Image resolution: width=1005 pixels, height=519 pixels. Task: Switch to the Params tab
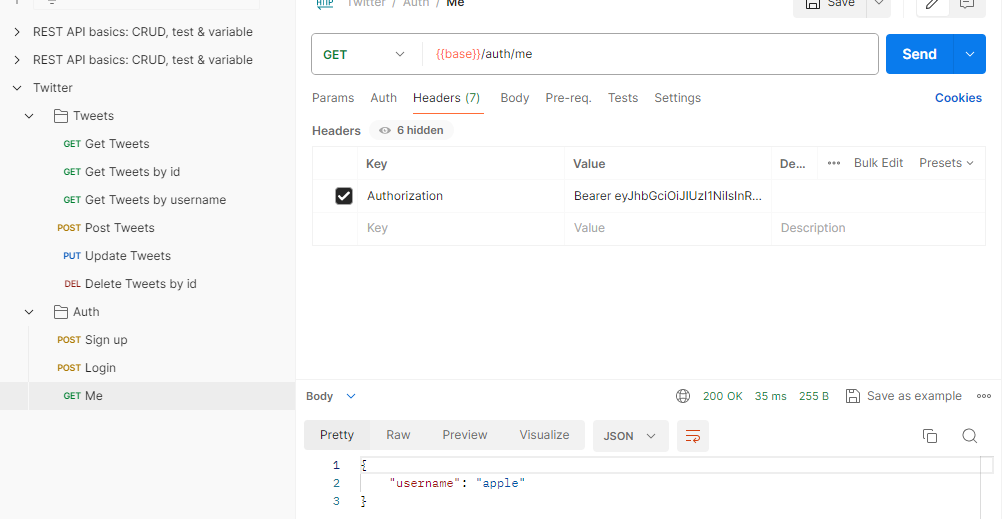333,98
